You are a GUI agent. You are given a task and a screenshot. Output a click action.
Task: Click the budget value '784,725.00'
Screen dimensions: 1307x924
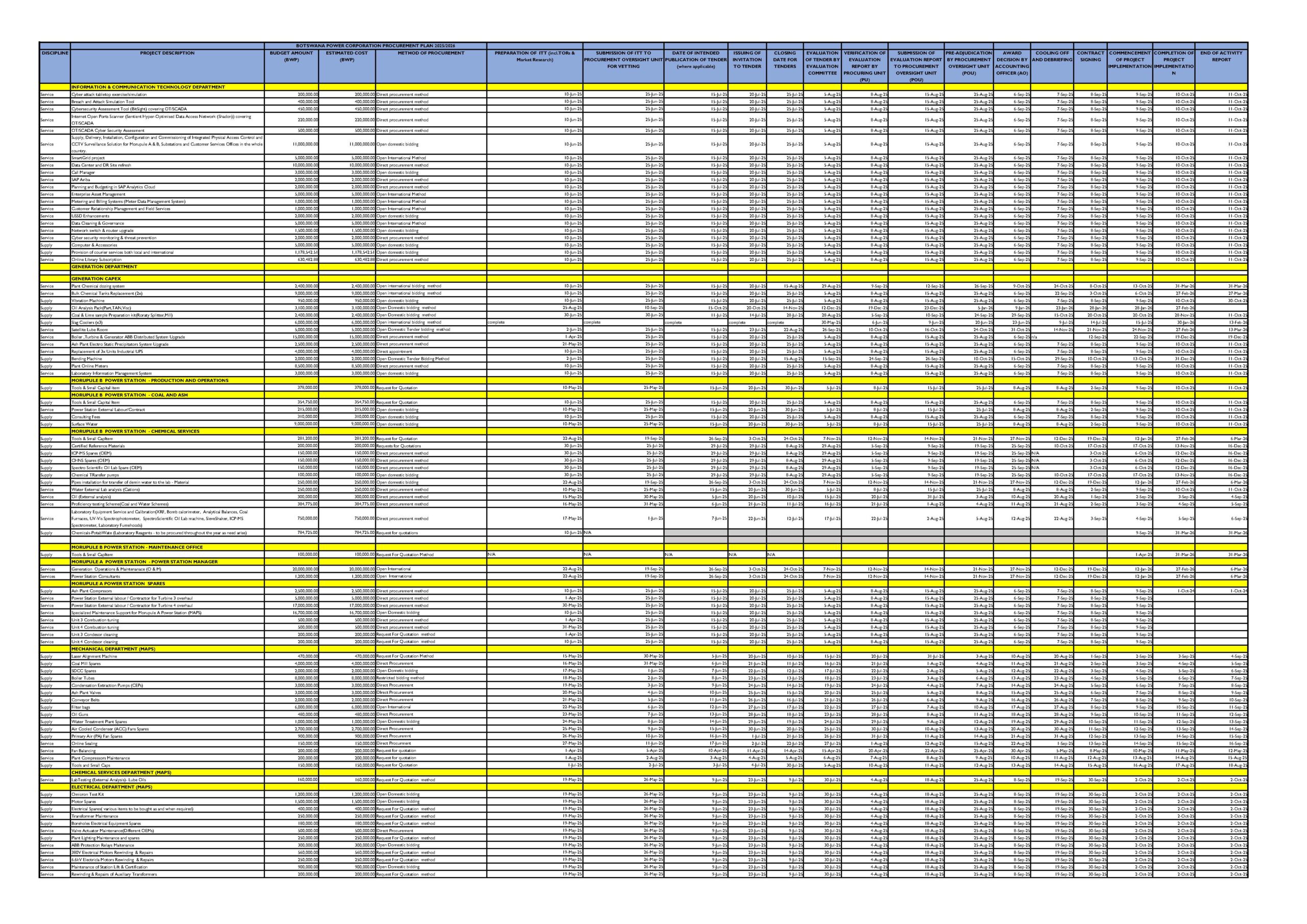292,533
